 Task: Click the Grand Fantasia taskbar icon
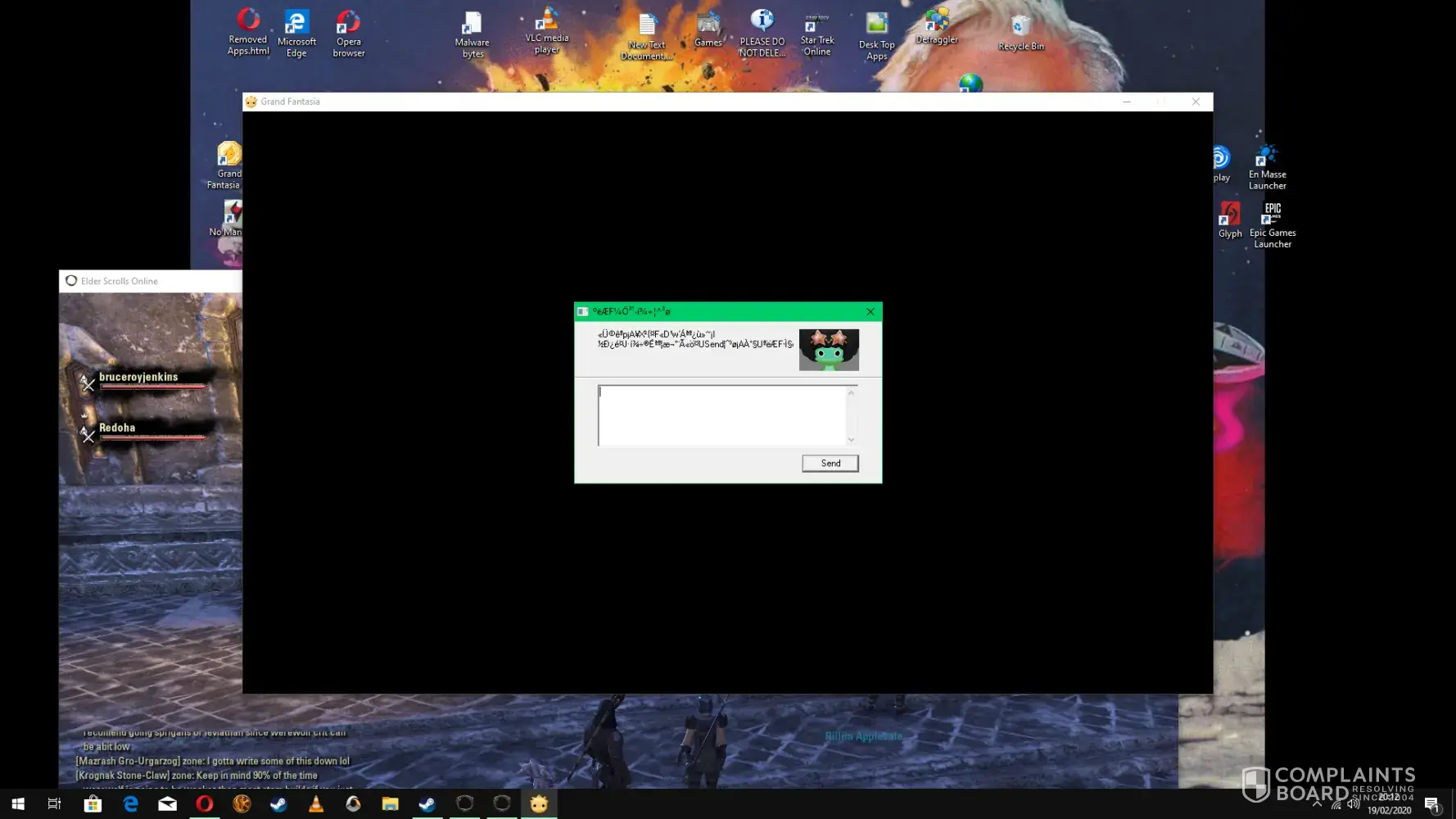(x=539, y=804)
